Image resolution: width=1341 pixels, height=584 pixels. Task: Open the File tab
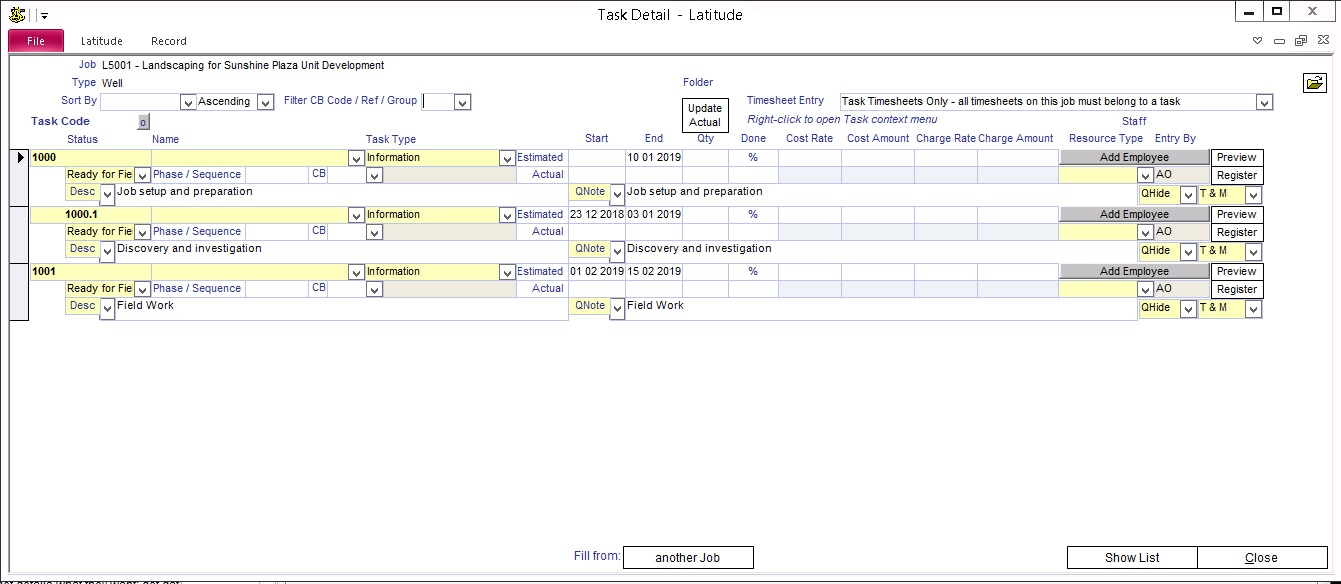click(x=36, y=41)
